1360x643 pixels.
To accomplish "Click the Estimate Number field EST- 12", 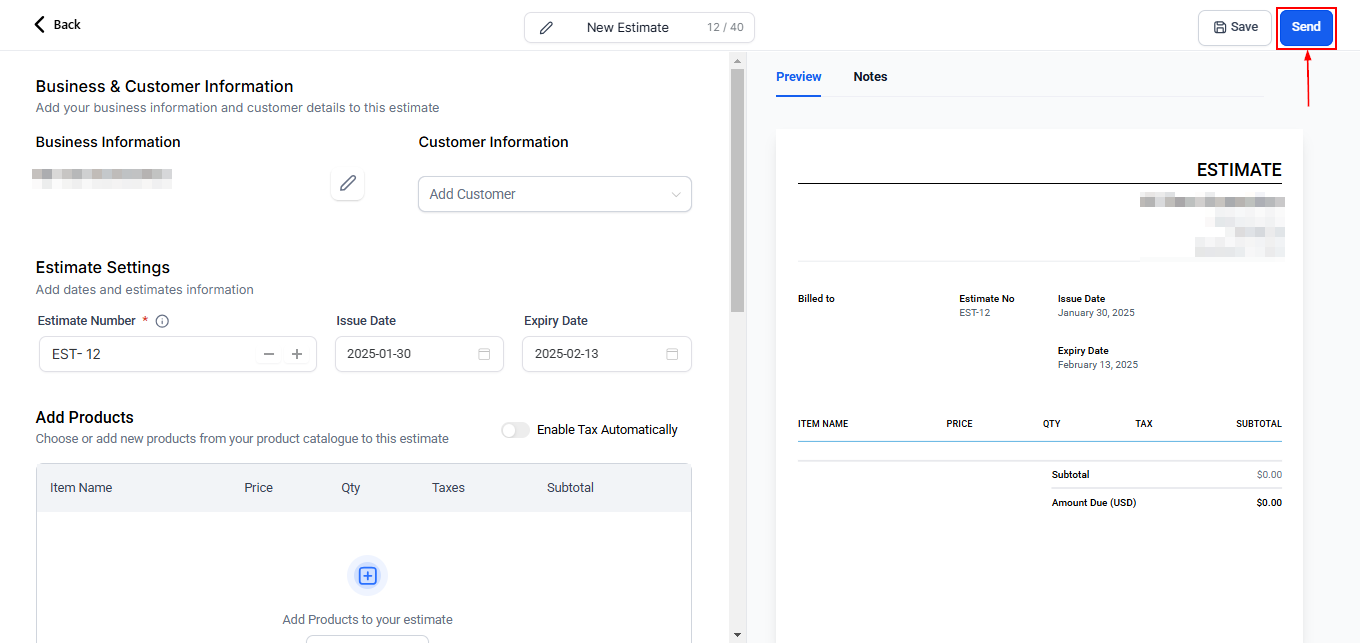I will pos(178,354).
